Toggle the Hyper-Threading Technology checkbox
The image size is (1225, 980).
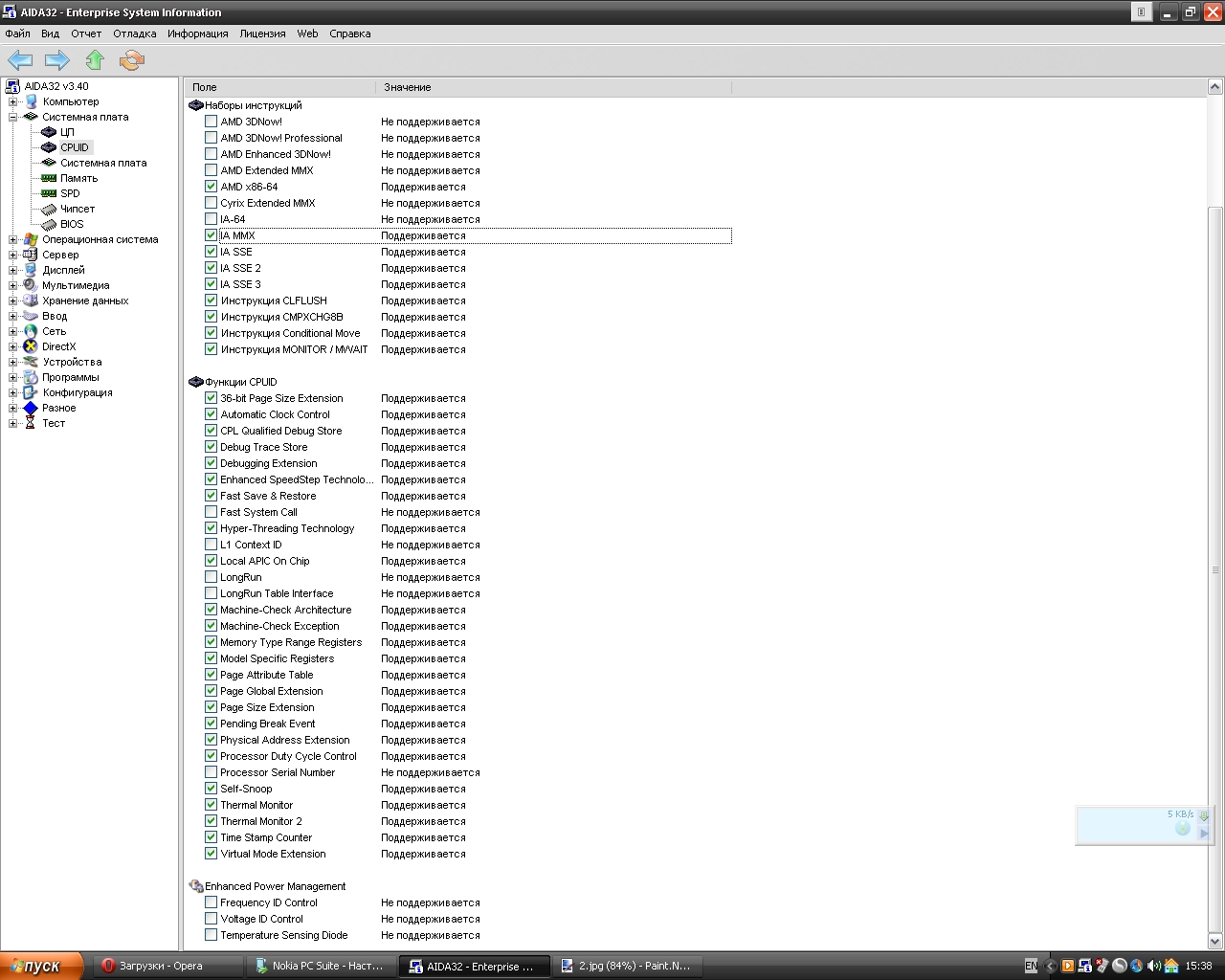[211, 528]
